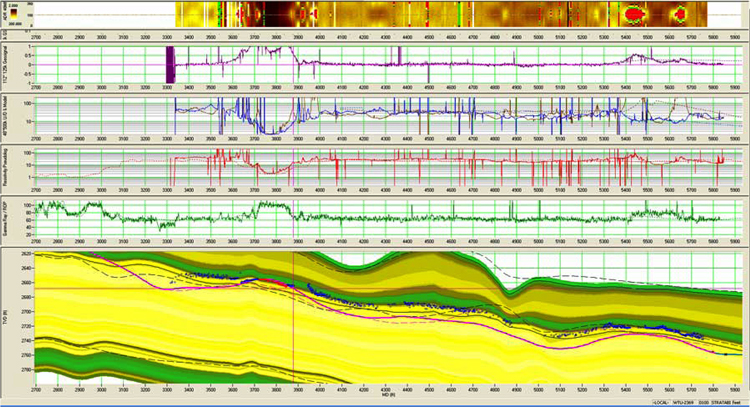Click the TVD (ft) axis label
The width and height of the screenshot is (750, 407).
coord(4,318)
